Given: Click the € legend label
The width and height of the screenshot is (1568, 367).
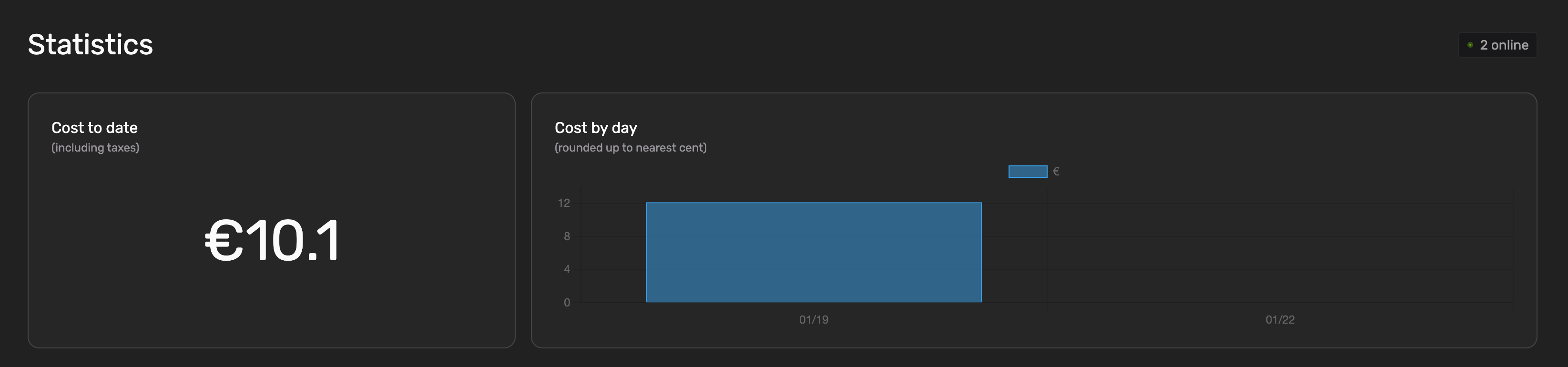Looking at the screenshot, I should tap(1056, 172).
